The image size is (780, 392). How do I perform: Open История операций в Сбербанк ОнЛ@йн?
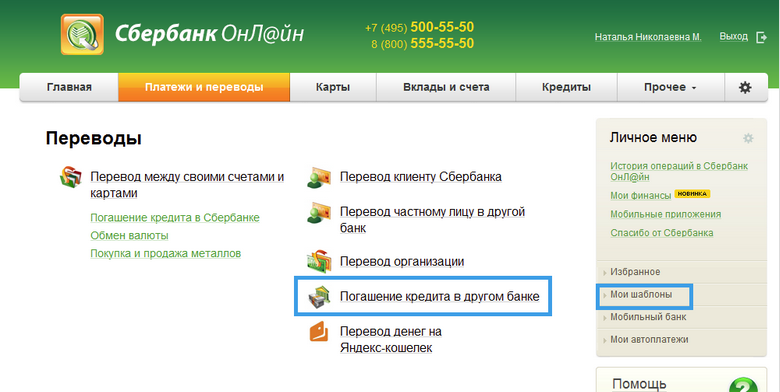click(x=679, y=171)
